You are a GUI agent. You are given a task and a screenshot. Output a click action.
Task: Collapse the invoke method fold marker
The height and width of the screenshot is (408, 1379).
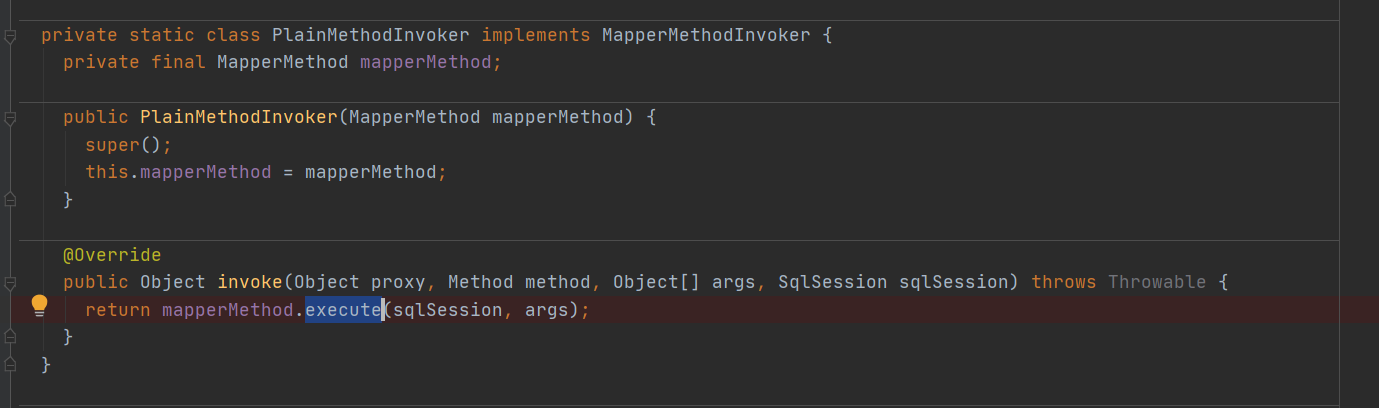tap(10, 283)
